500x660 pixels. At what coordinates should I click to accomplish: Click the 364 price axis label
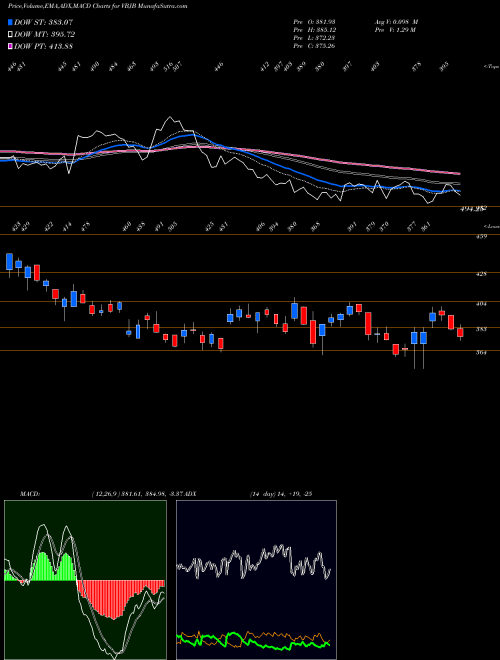point(481,353)
